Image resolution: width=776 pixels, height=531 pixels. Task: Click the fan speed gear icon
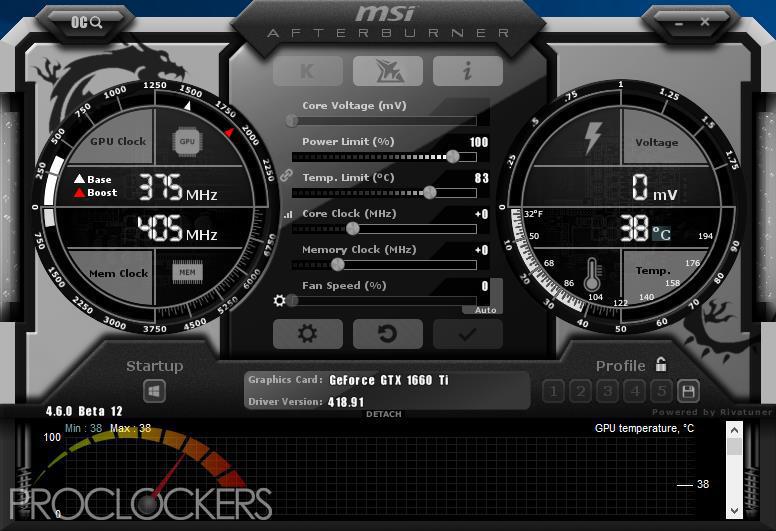(280, 300)
